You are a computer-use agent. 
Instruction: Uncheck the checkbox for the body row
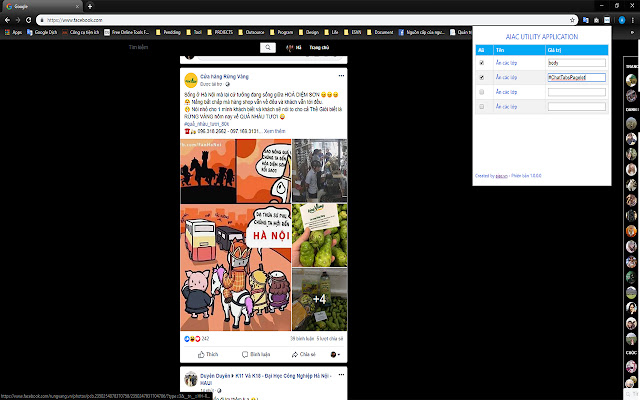(482, 63)
